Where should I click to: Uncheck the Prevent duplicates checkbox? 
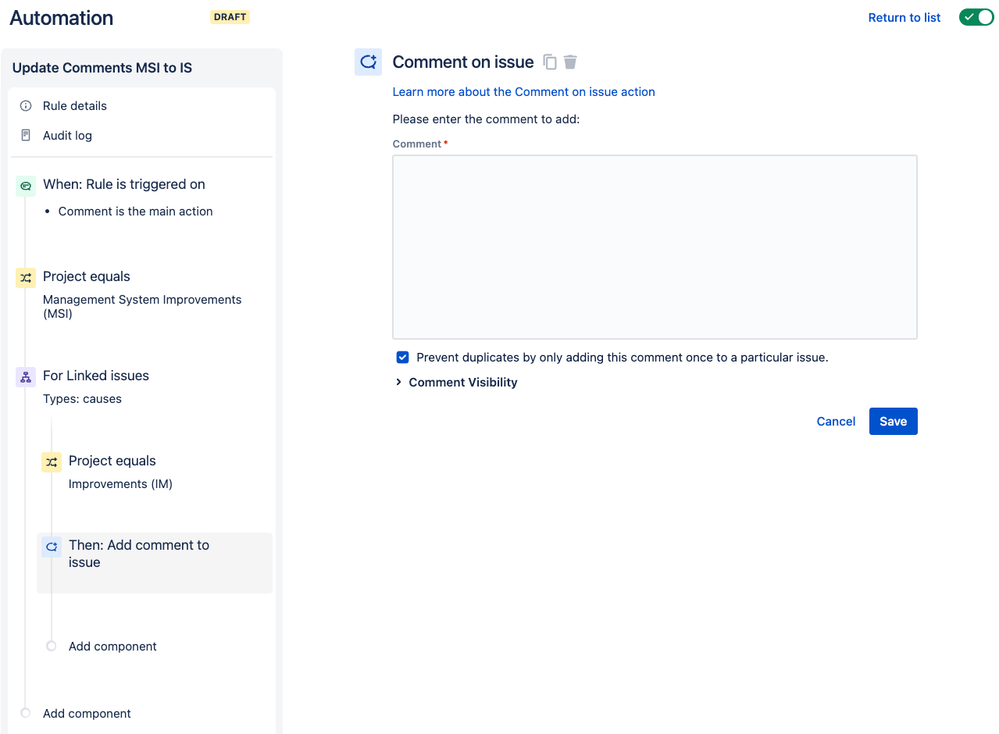coord(402,357)
